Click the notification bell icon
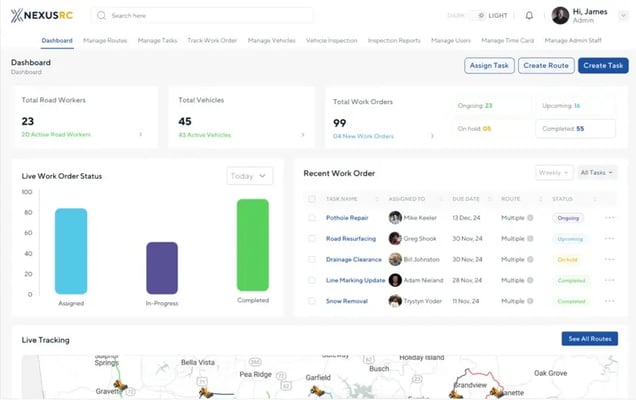 point(529,16)
